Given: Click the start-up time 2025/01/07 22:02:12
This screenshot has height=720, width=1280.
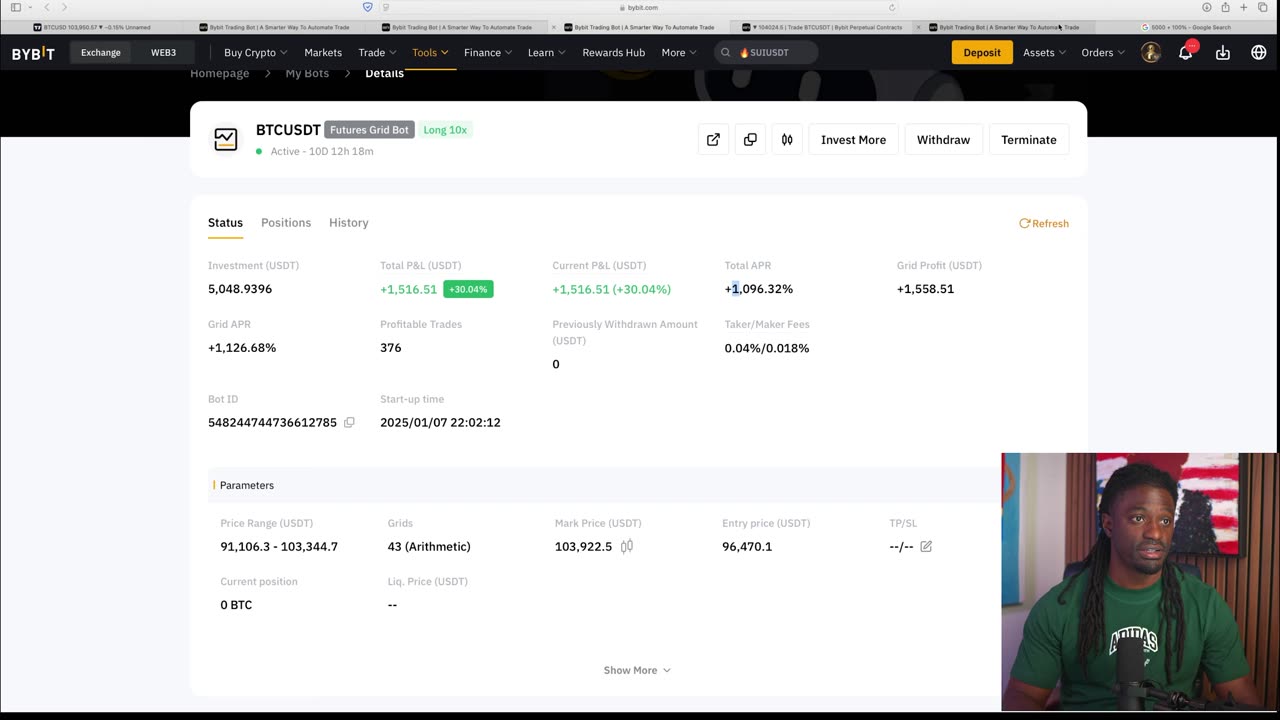Looking at the screenshot, I should pos(440,423).
